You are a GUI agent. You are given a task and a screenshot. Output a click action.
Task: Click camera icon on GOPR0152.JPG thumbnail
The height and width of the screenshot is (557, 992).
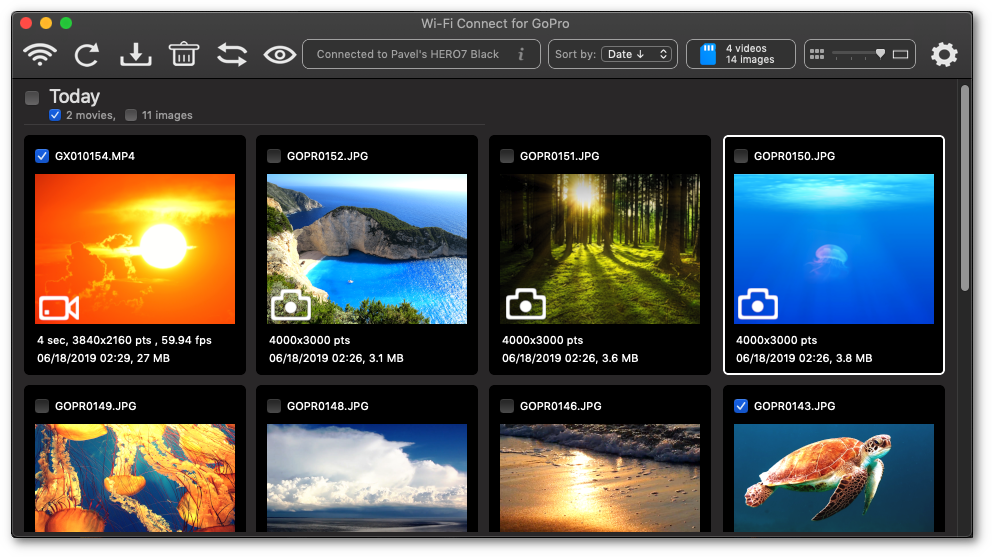click(291, 305)
